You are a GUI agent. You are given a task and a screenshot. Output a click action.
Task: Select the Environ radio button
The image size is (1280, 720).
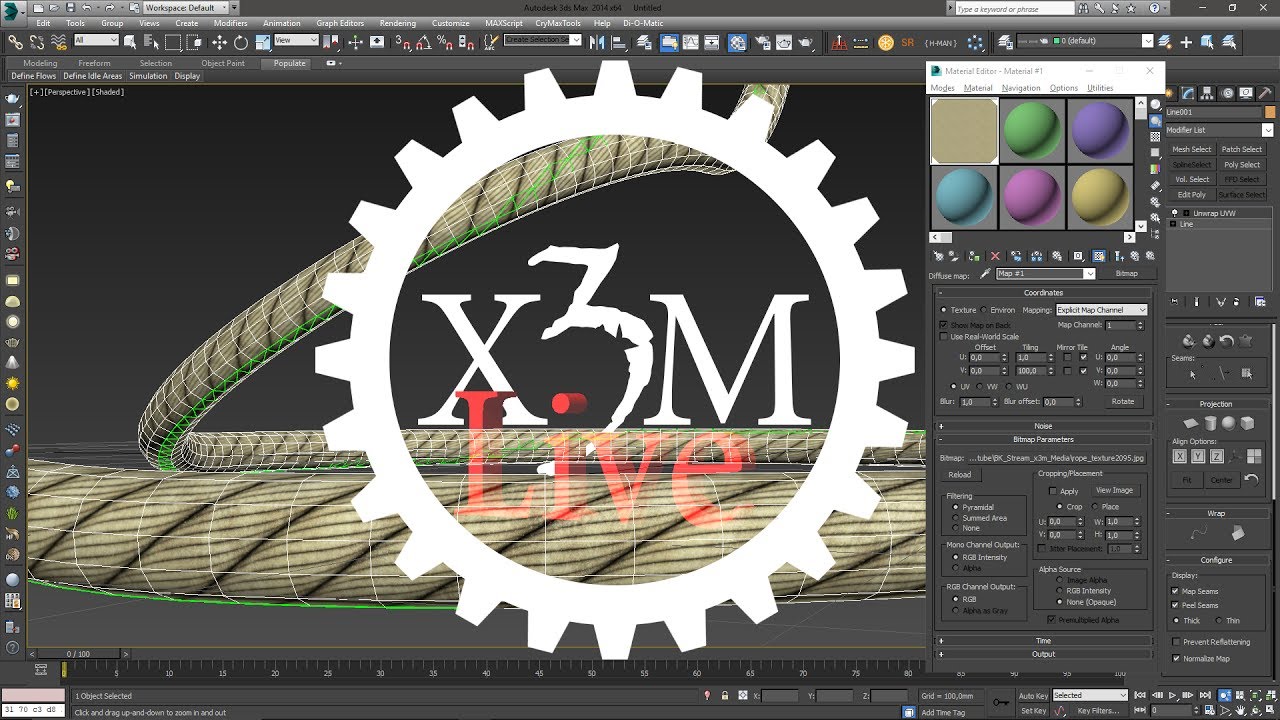[x=984, y=310]
